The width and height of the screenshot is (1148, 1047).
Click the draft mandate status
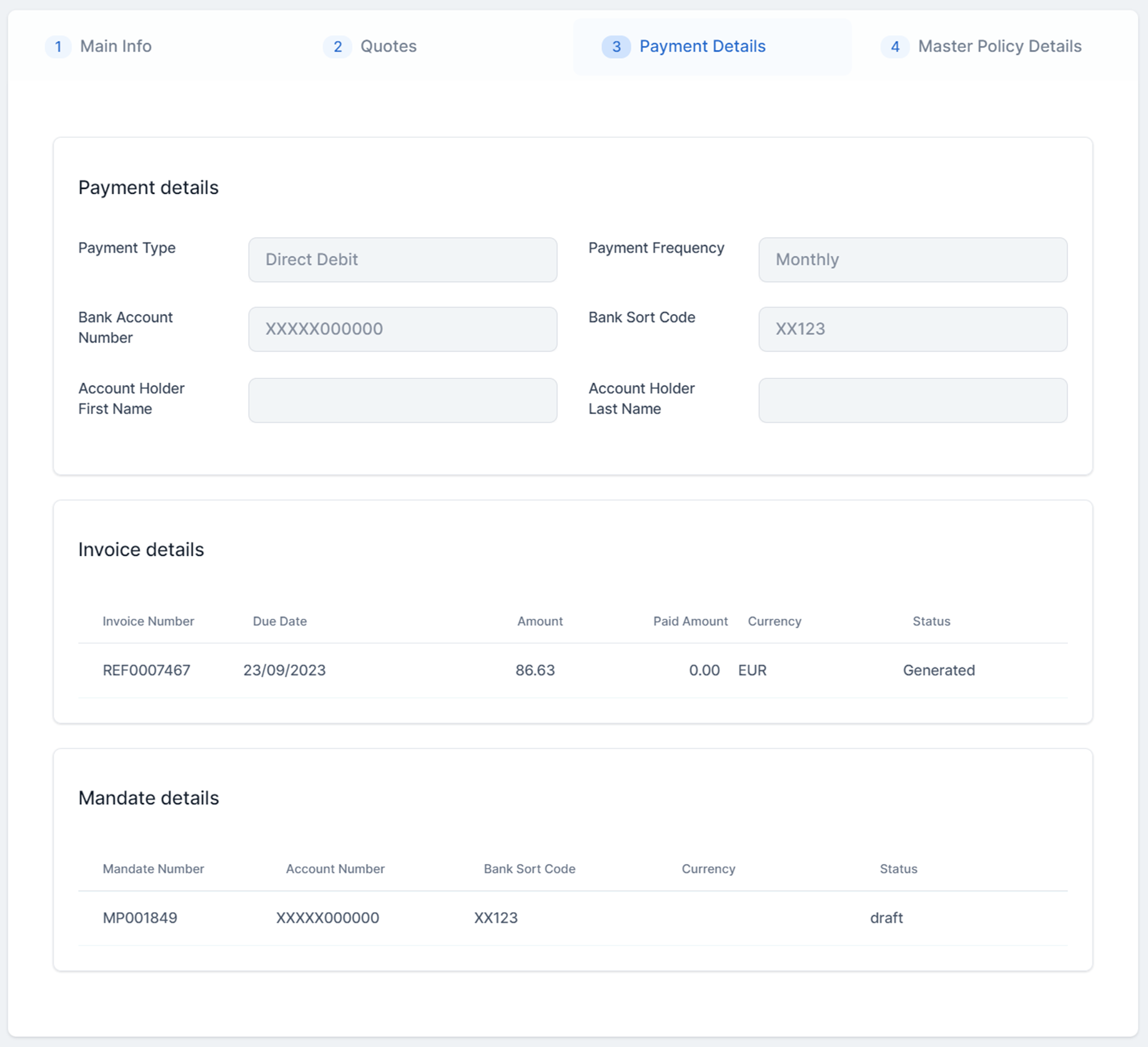click(x=886, y=918)
